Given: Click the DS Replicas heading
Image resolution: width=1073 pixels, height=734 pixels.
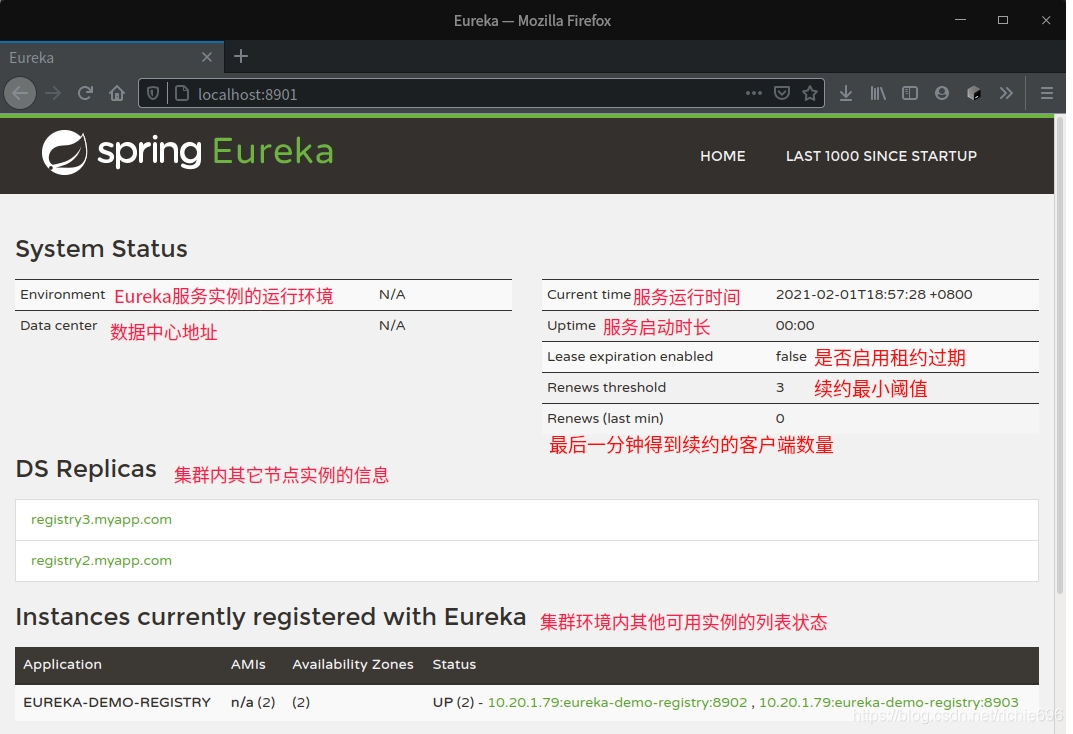Looking at the screenshot, I should [86, 469].
